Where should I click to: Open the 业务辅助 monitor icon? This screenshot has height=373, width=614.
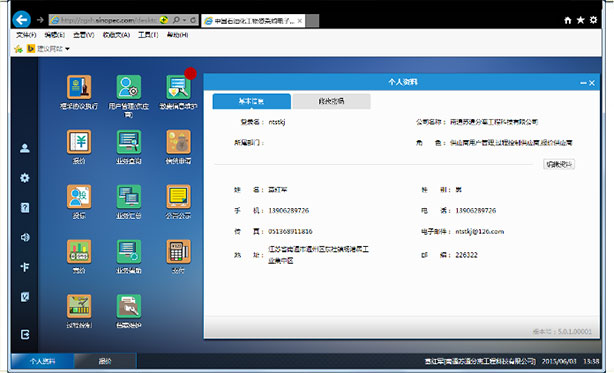tap(129, 251)
